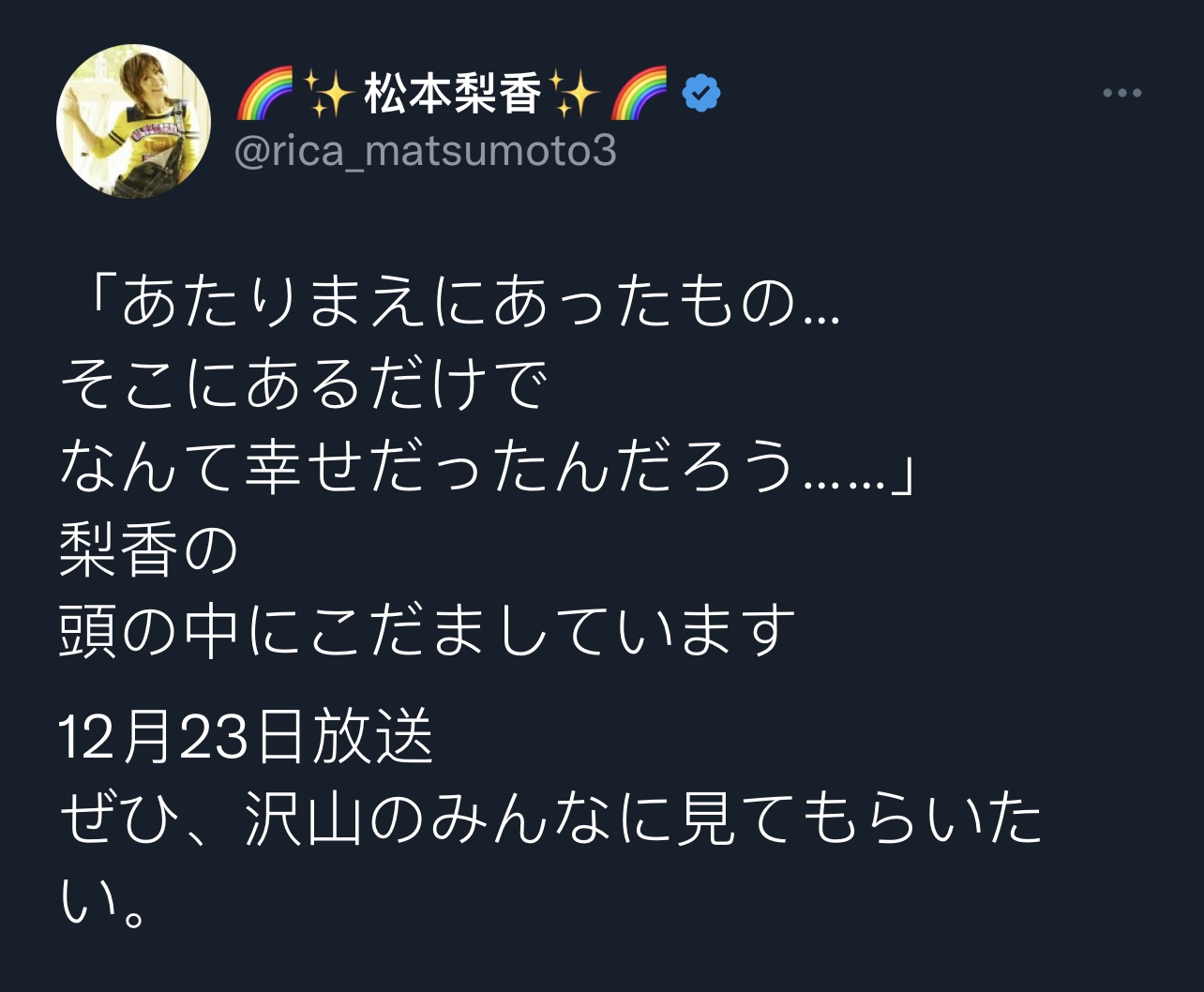This screenshot has height=992, width=1204.
Task: Click the short line 梨香の
Action: pos(148,548)
